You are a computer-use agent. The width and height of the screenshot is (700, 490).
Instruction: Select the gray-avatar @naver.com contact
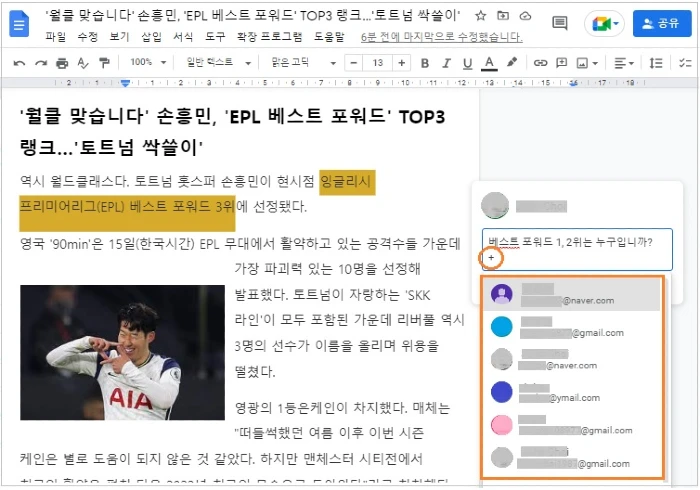pos(572,359)
